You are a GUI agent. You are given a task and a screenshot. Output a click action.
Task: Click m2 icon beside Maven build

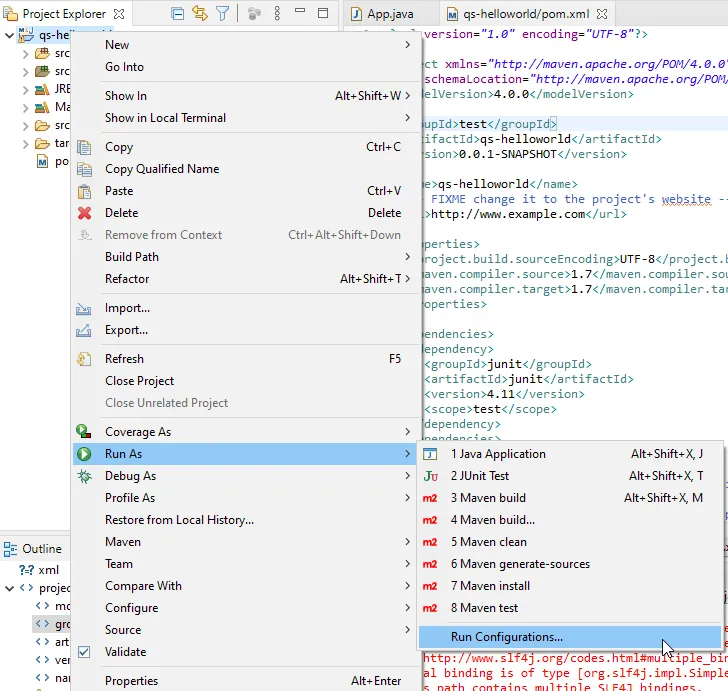point(430,498)
